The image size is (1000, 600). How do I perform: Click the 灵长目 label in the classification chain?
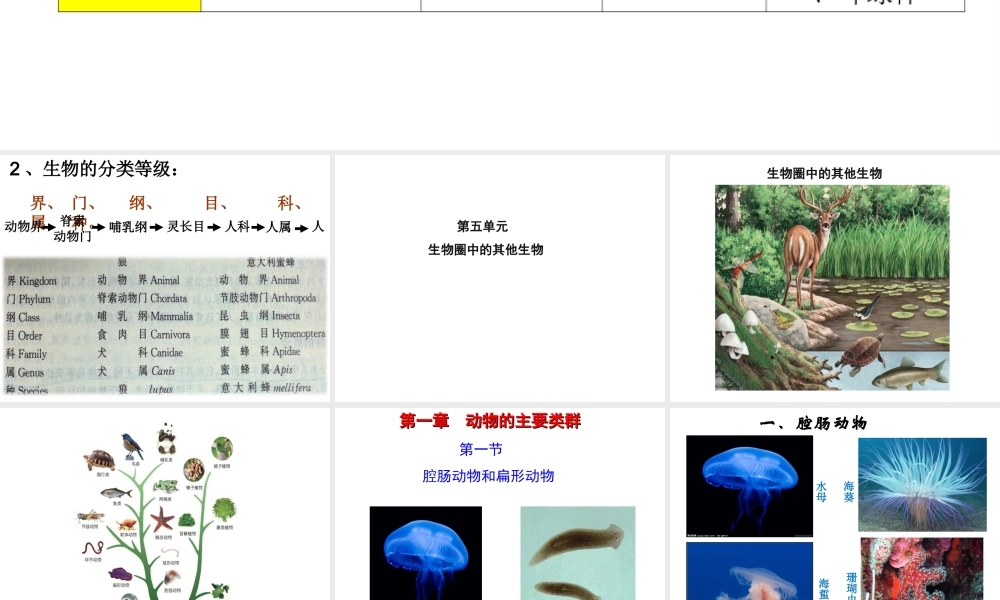click(x=186, y=227)
